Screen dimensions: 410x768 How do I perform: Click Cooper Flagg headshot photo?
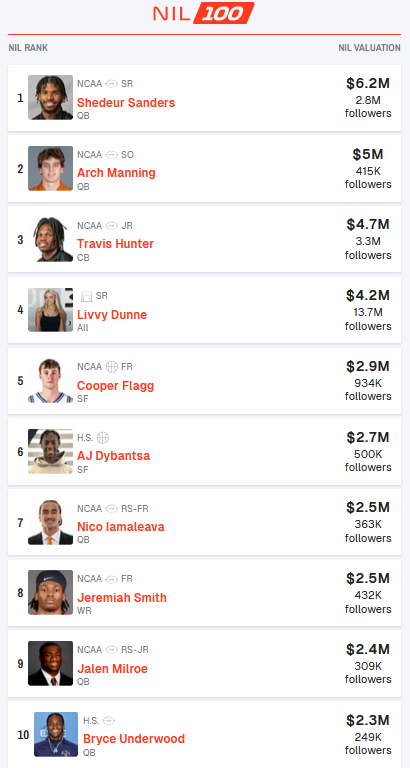click(50, 381)
